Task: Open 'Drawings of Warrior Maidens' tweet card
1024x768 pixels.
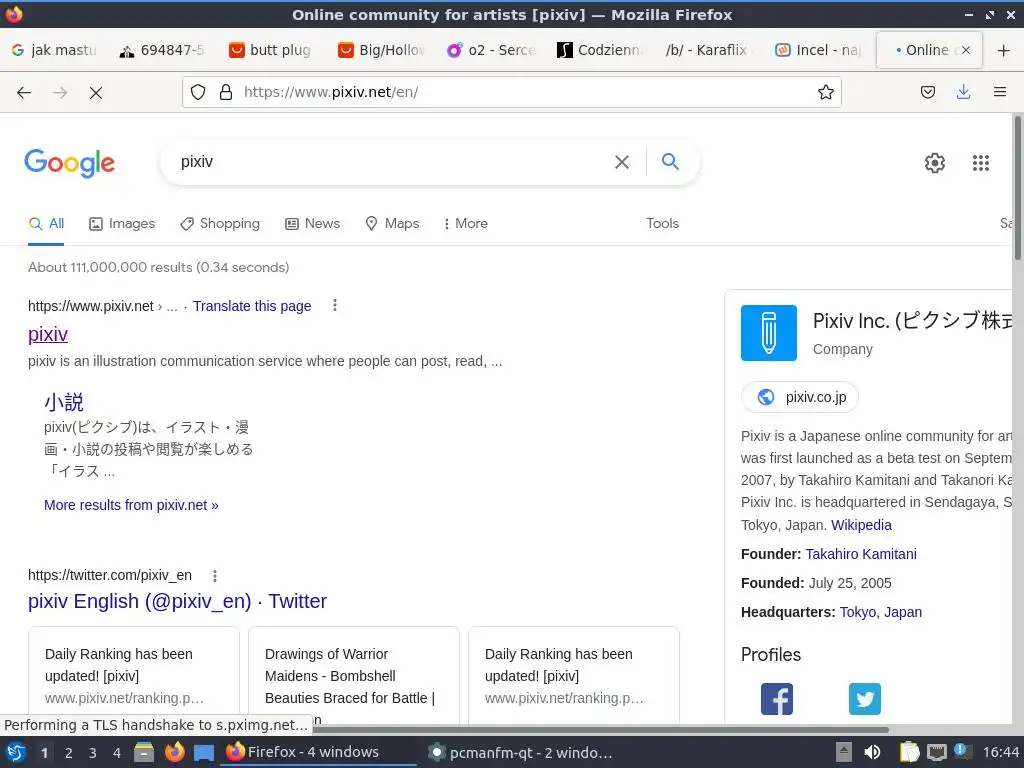Action: (x=353, y=676)
